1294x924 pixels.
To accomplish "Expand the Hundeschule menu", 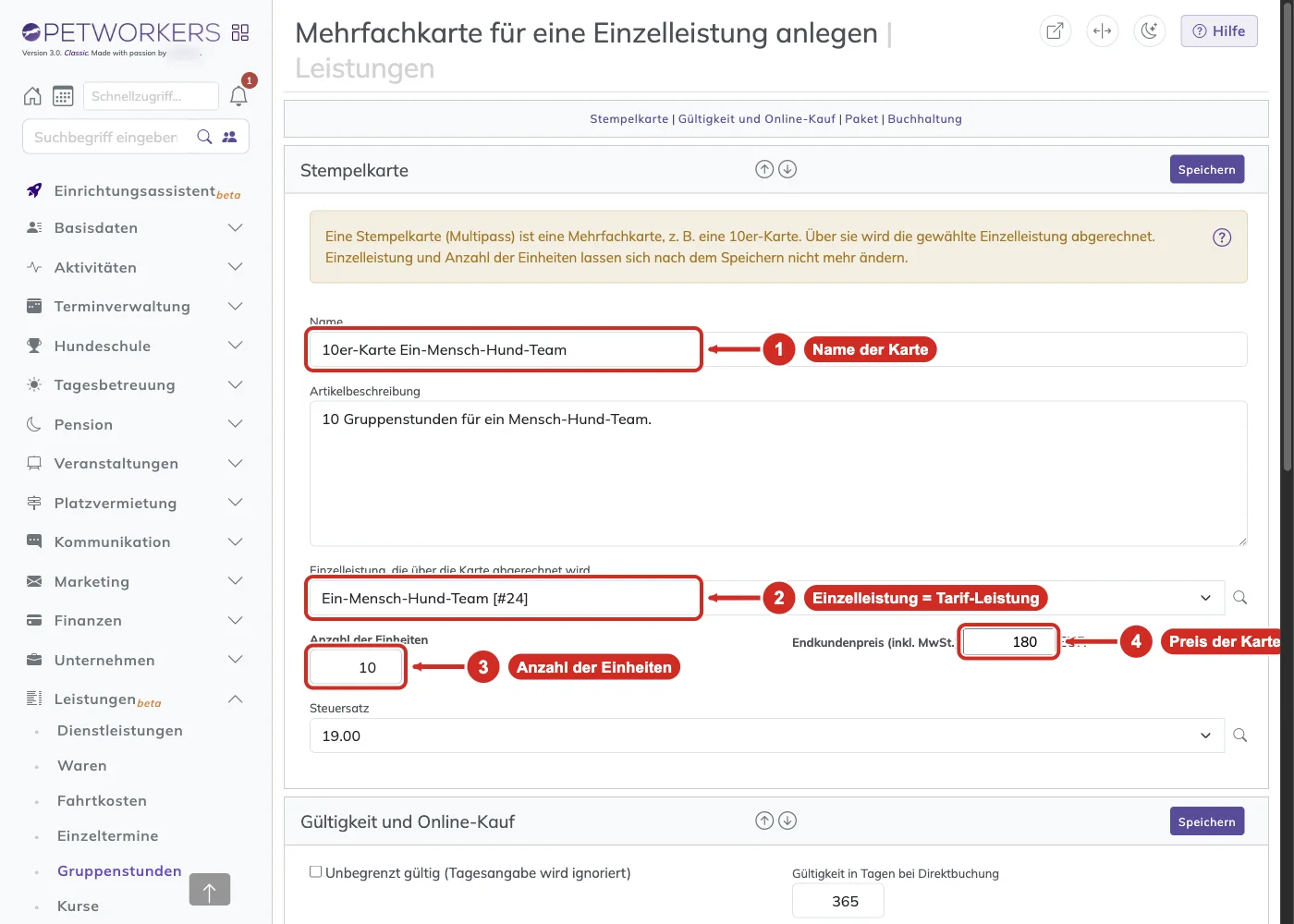I will pos(136,346).
